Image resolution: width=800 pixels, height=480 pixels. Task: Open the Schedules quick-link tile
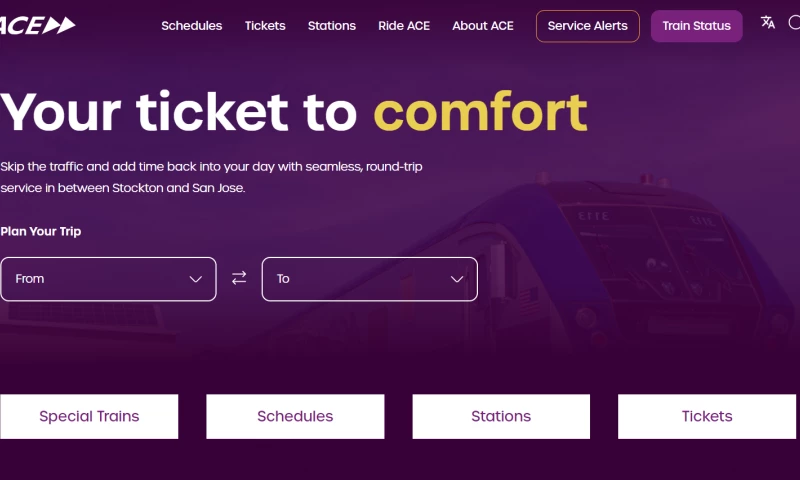[x=295, y=416]
